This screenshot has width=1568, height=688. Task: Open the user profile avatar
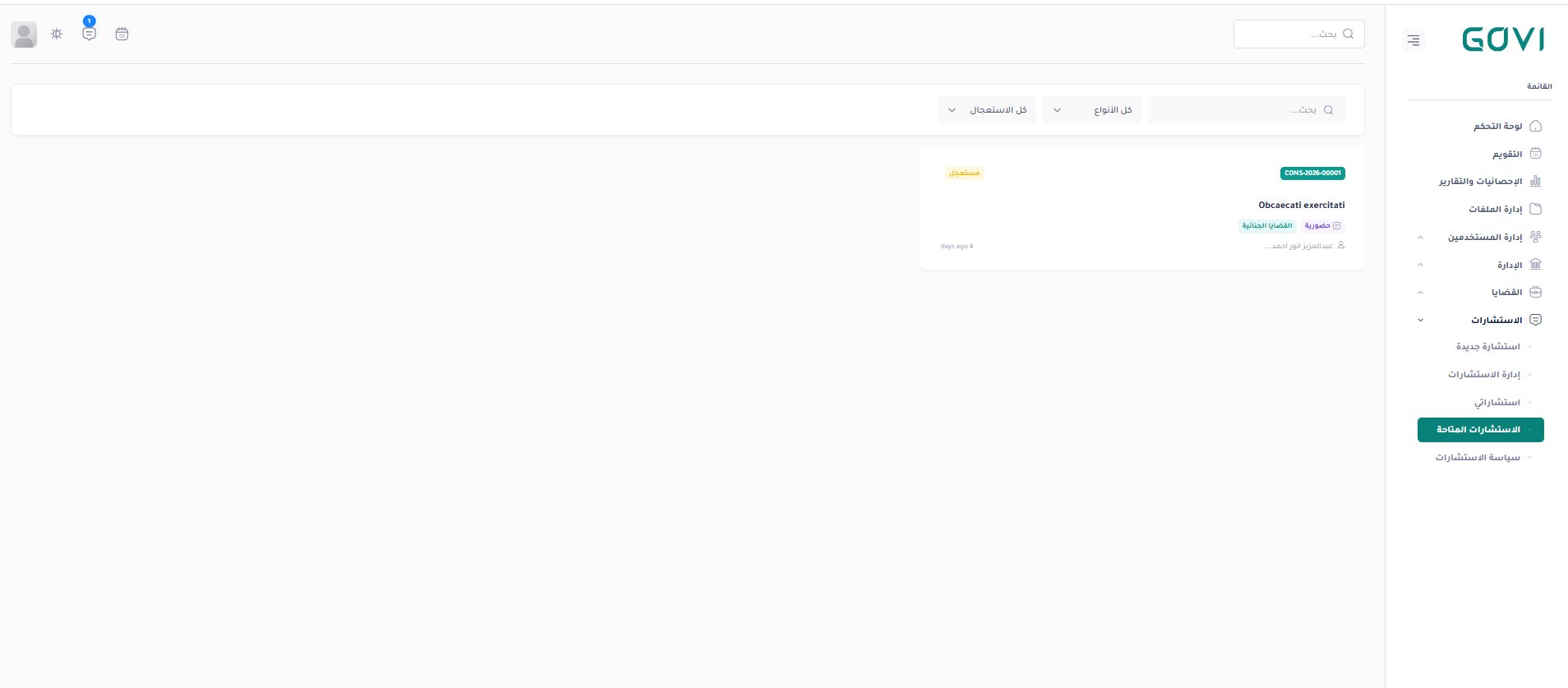24,35
